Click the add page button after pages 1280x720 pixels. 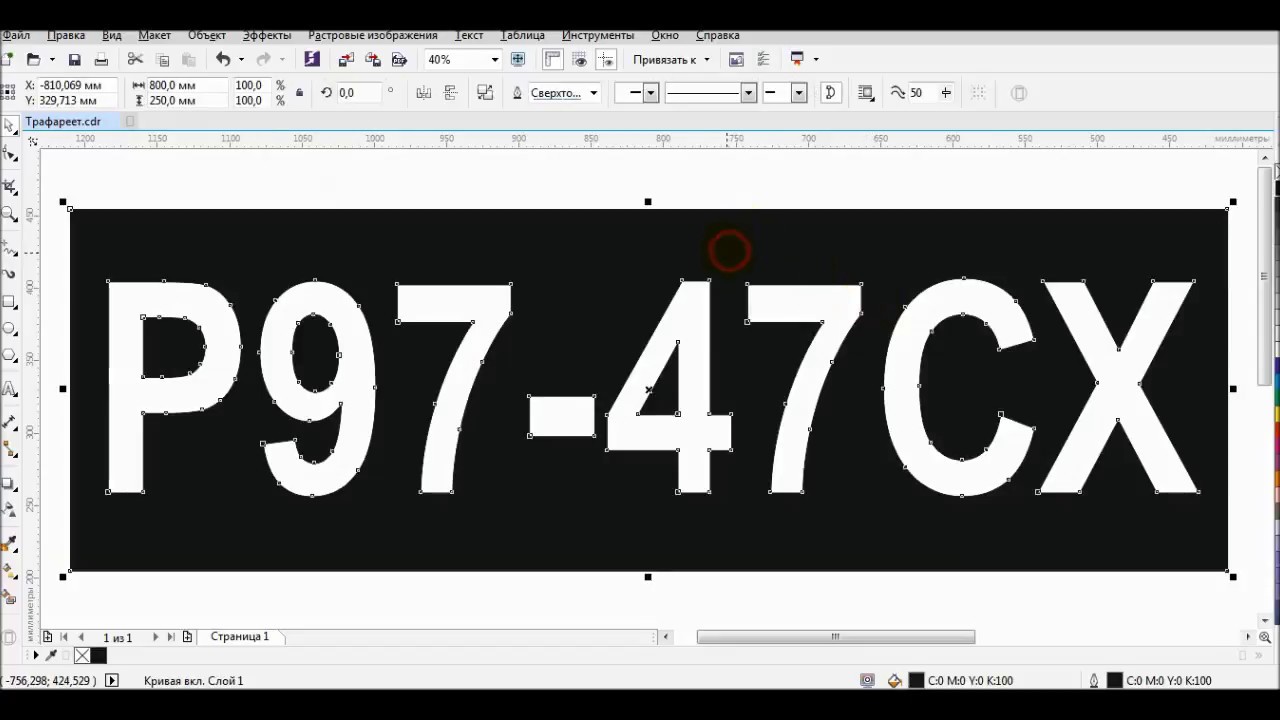tap(187, 637)
